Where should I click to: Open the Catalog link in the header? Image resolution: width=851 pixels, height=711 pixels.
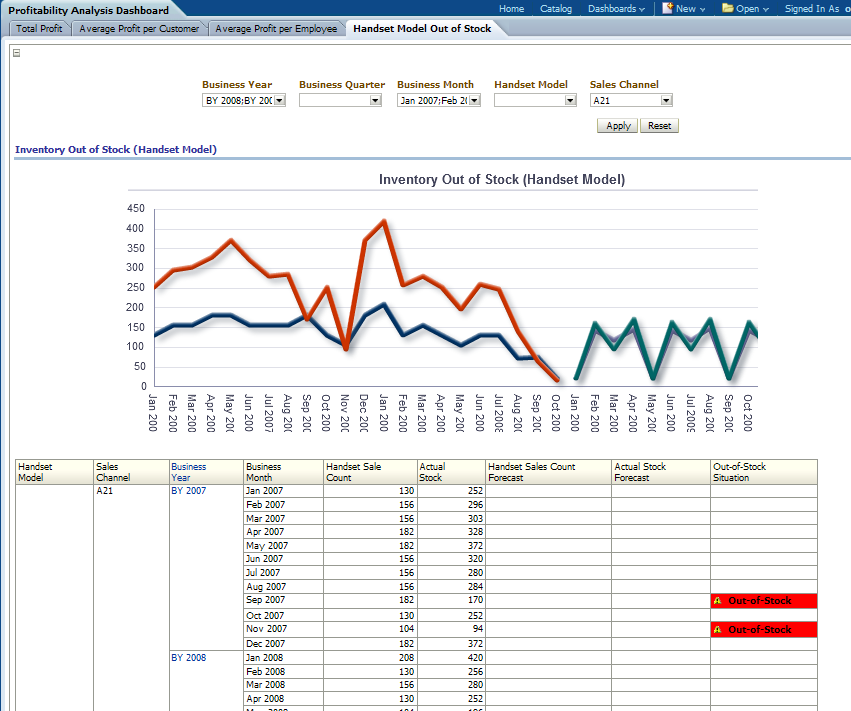coord(556,9)
